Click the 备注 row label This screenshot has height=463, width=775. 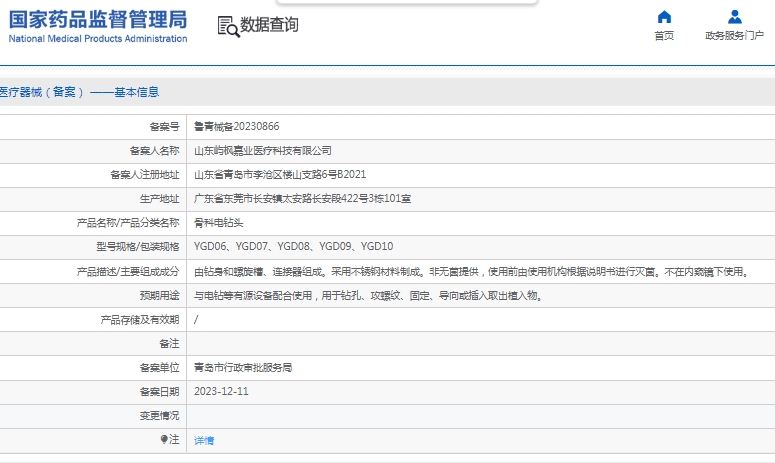pos(170,343)
